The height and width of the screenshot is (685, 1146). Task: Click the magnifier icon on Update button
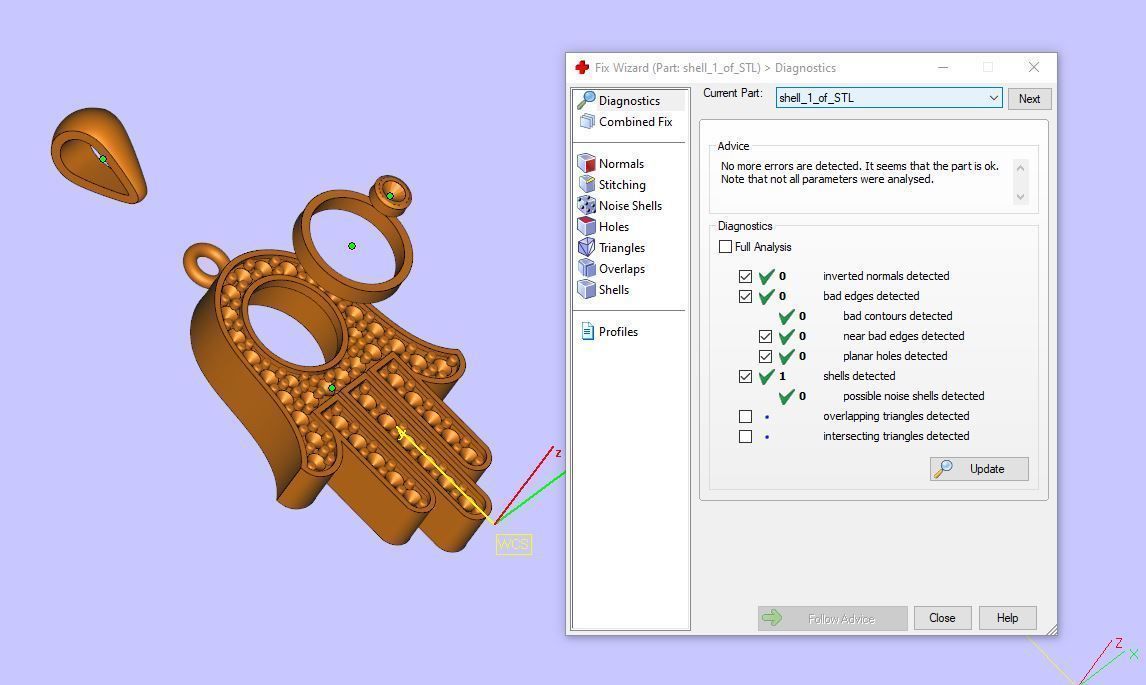coord(944,469)
